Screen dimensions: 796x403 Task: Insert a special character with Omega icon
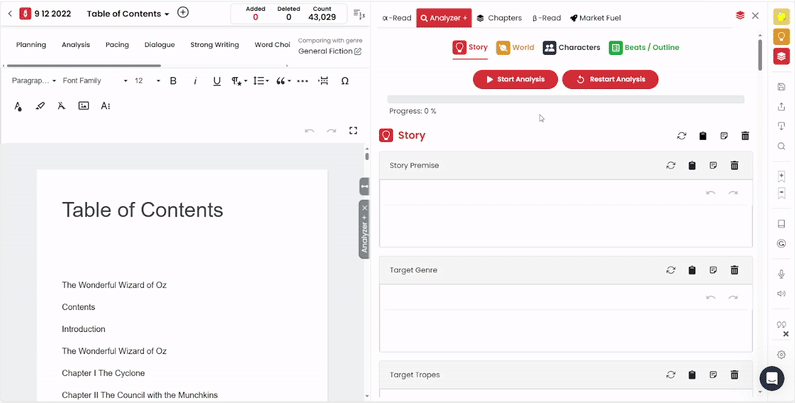[x=345, y=81]
